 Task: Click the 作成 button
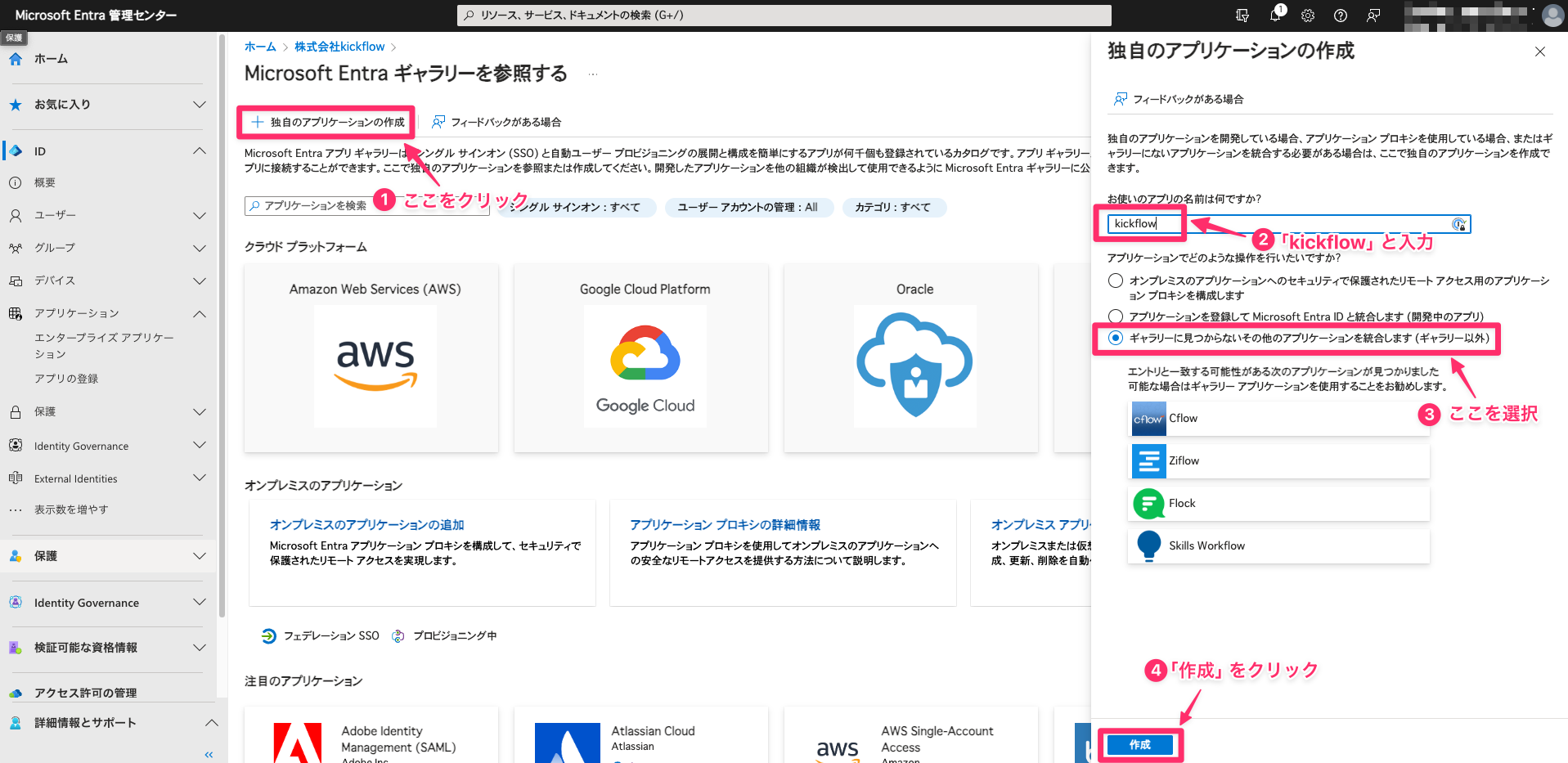coord(1140,744)
